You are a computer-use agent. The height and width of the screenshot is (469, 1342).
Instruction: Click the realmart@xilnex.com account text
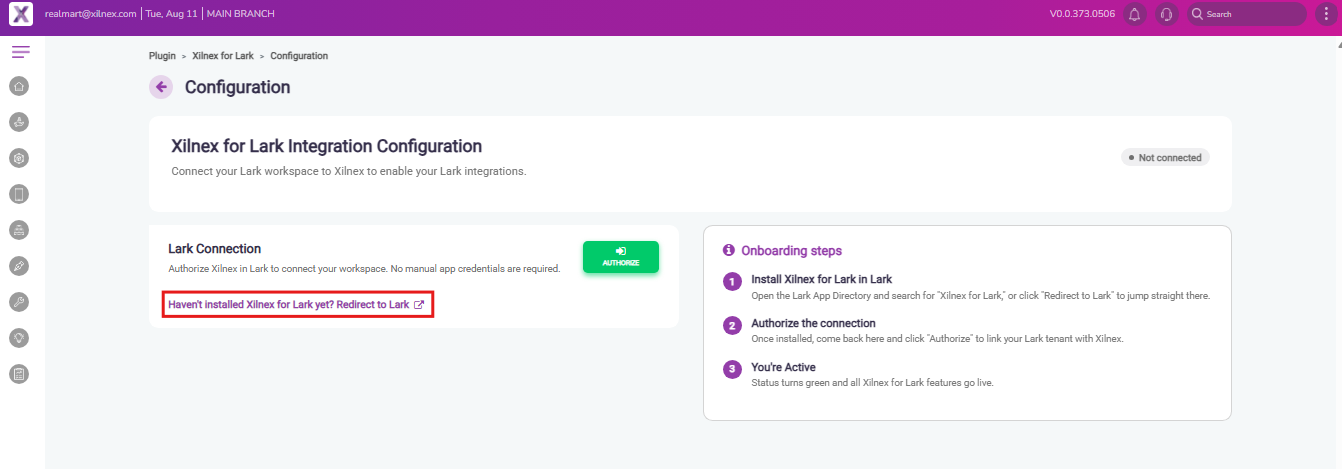(x=91, y=14)
